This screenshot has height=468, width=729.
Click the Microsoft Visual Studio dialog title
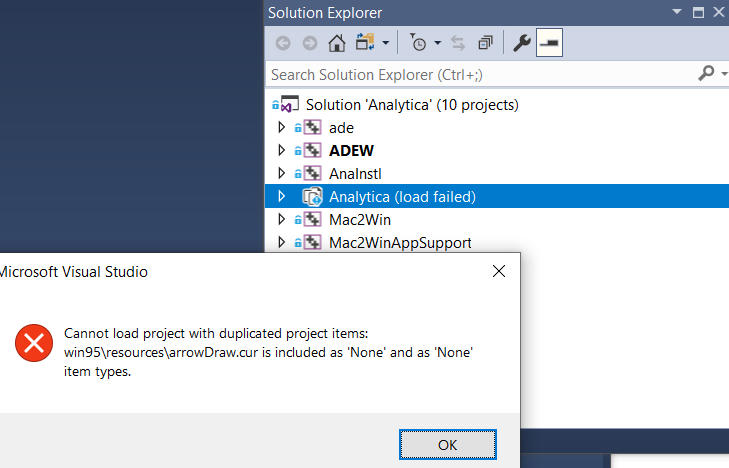74,272
